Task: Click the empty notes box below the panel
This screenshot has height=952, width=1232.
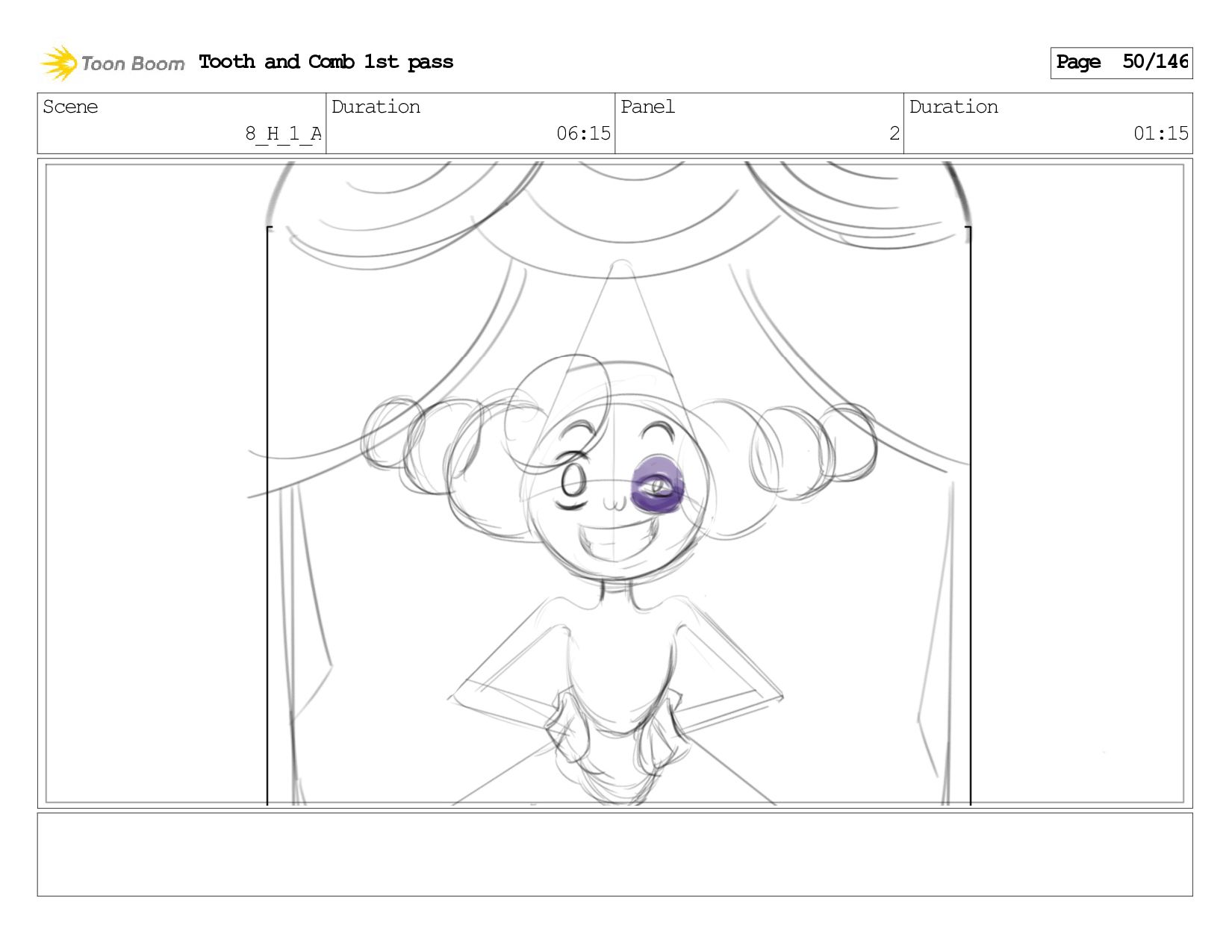Action: pyautogui.click(x=615, y=854)
